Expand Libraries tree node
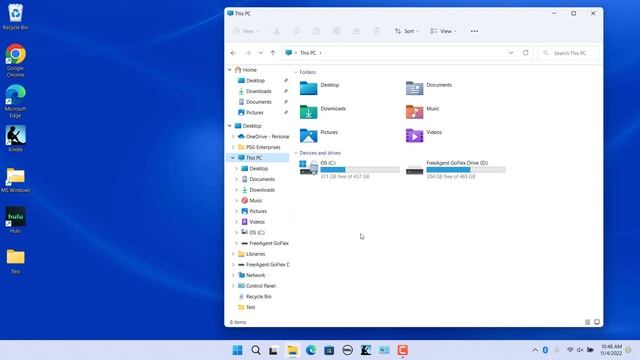The width and height of the screenshot is (640, 360). 233,254
